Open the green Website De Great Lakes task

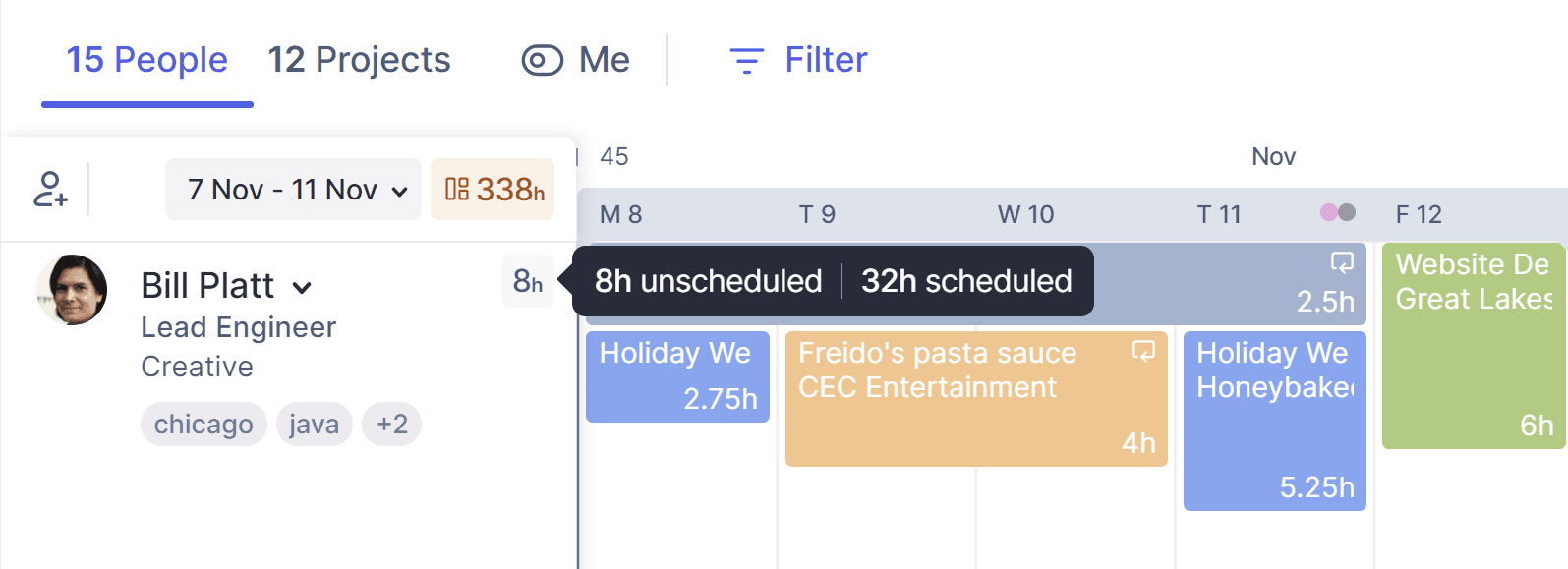pos(1473,346)
